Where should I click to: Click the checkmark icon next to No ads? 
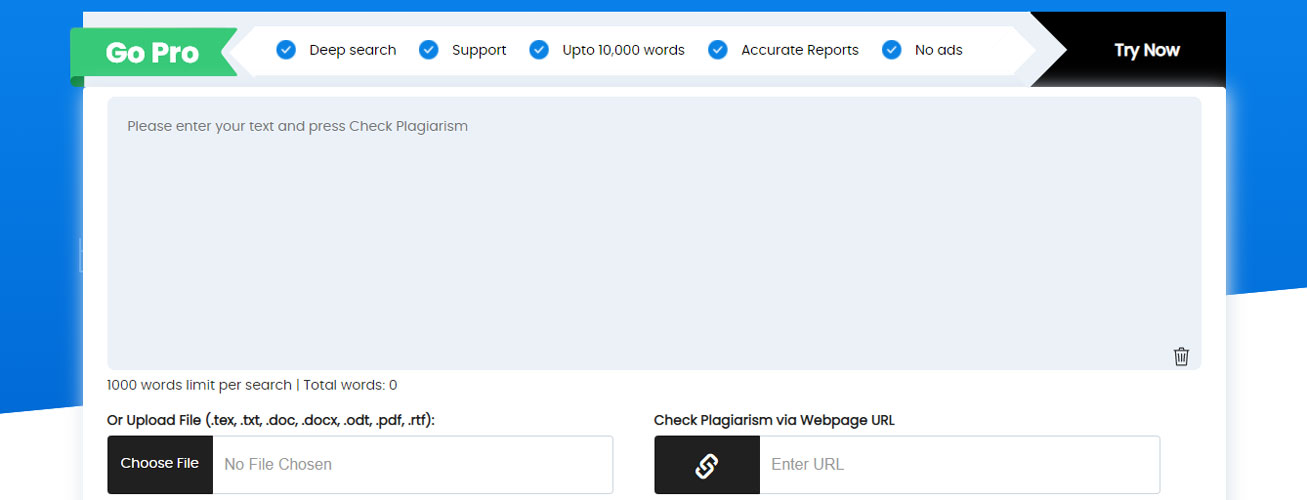coord(892,50)
